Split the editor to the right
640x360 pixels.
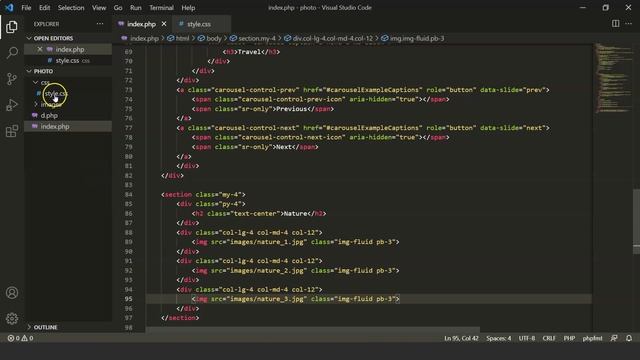[x=615, y=24]
